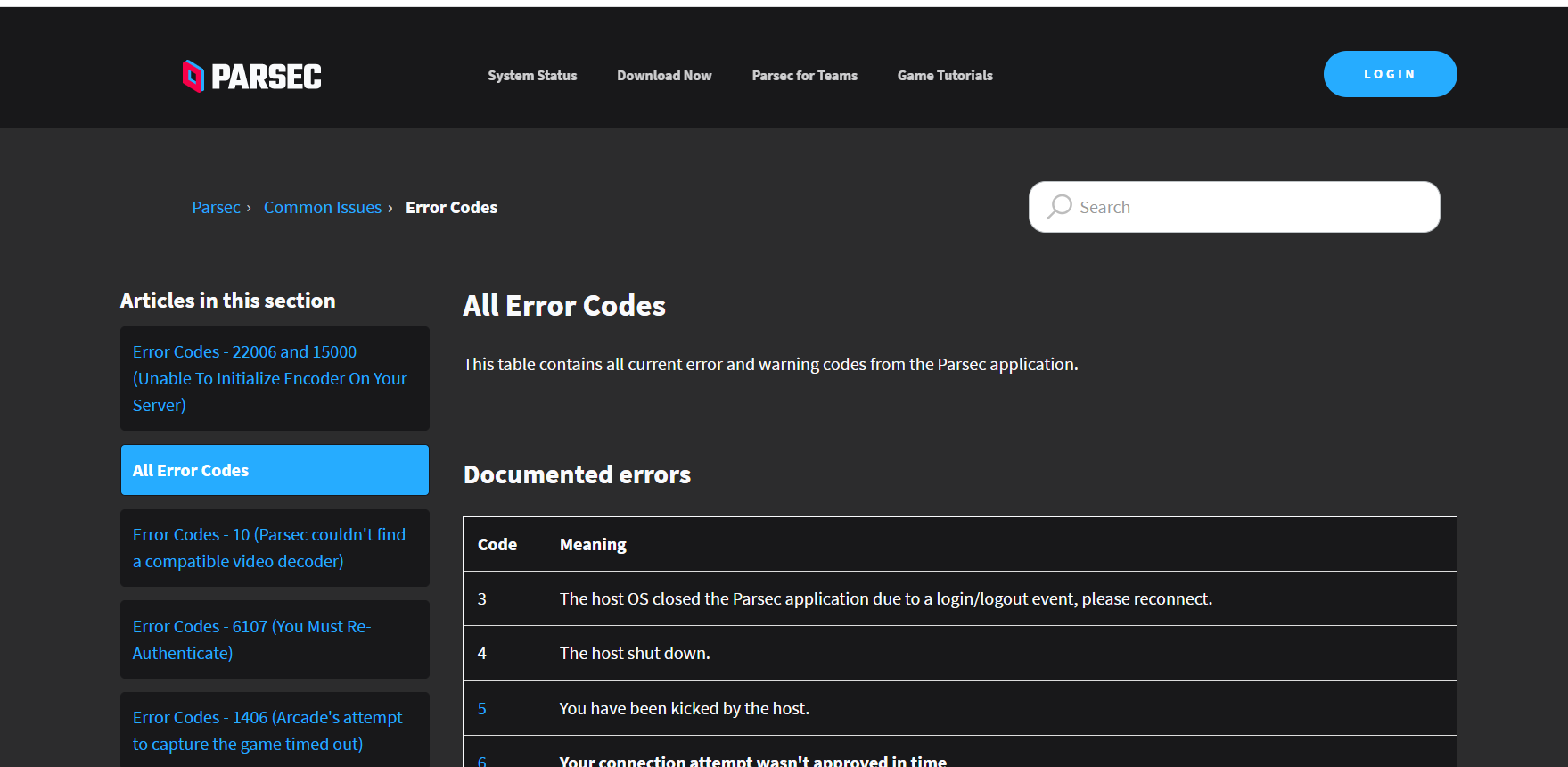Navigate to Common Issues breadcrumb
The height and width of the screenshot is (767, 1568).
pyautogui.click(x=323, y=207)
